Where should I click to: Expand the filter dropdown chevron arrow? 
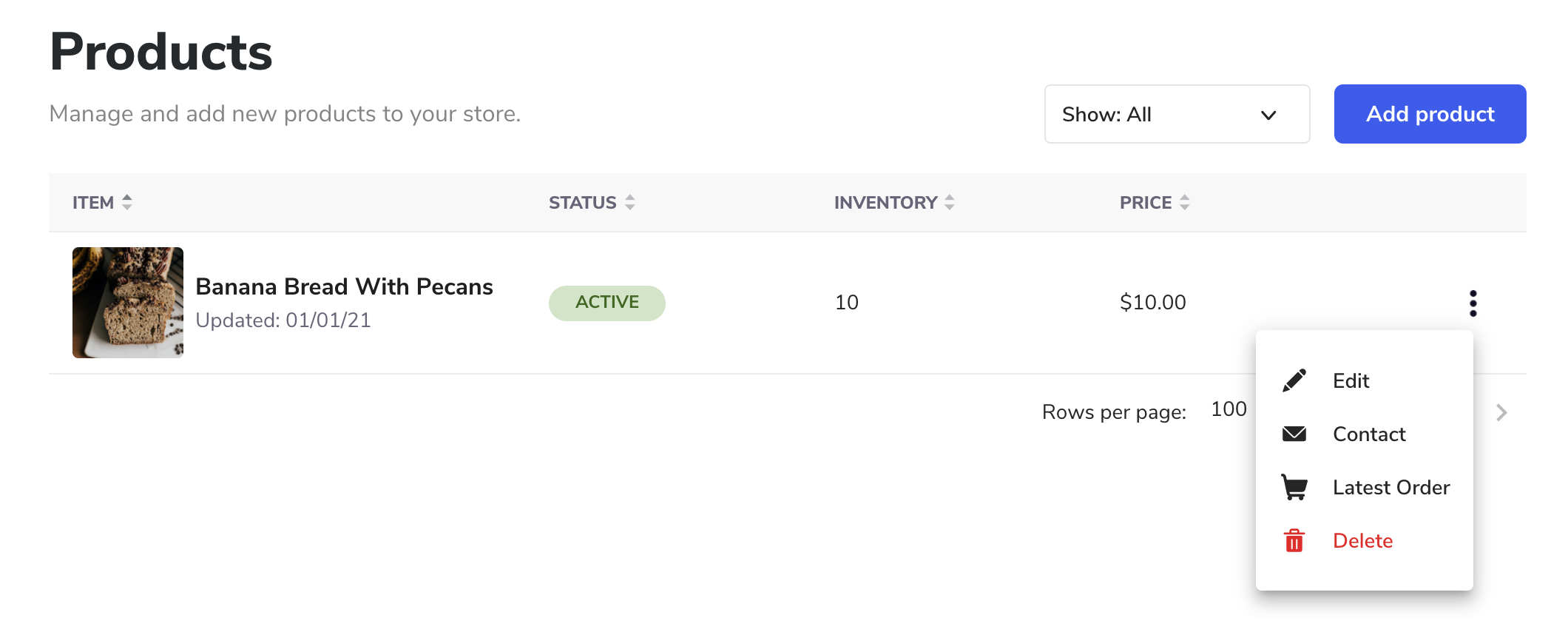pyautogui.click(x=1268, y=115)
